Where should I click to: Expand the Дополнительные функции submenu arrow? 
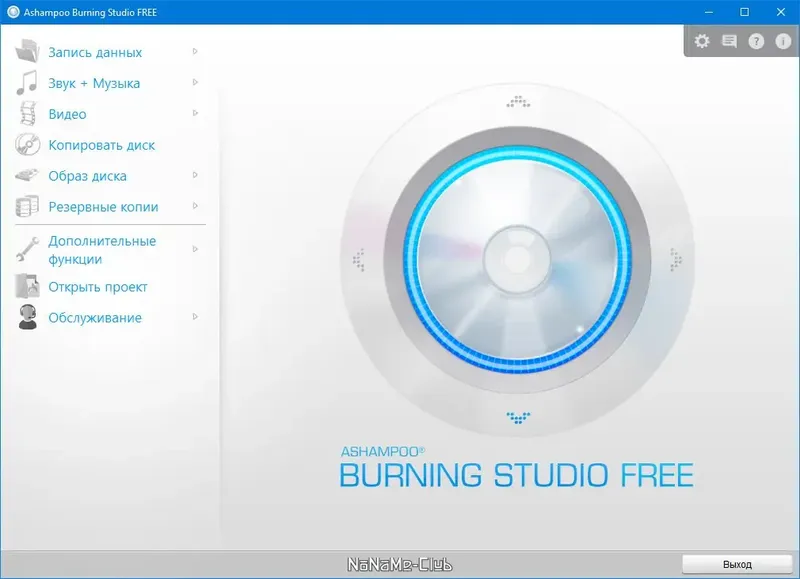[x=195, y=249]
